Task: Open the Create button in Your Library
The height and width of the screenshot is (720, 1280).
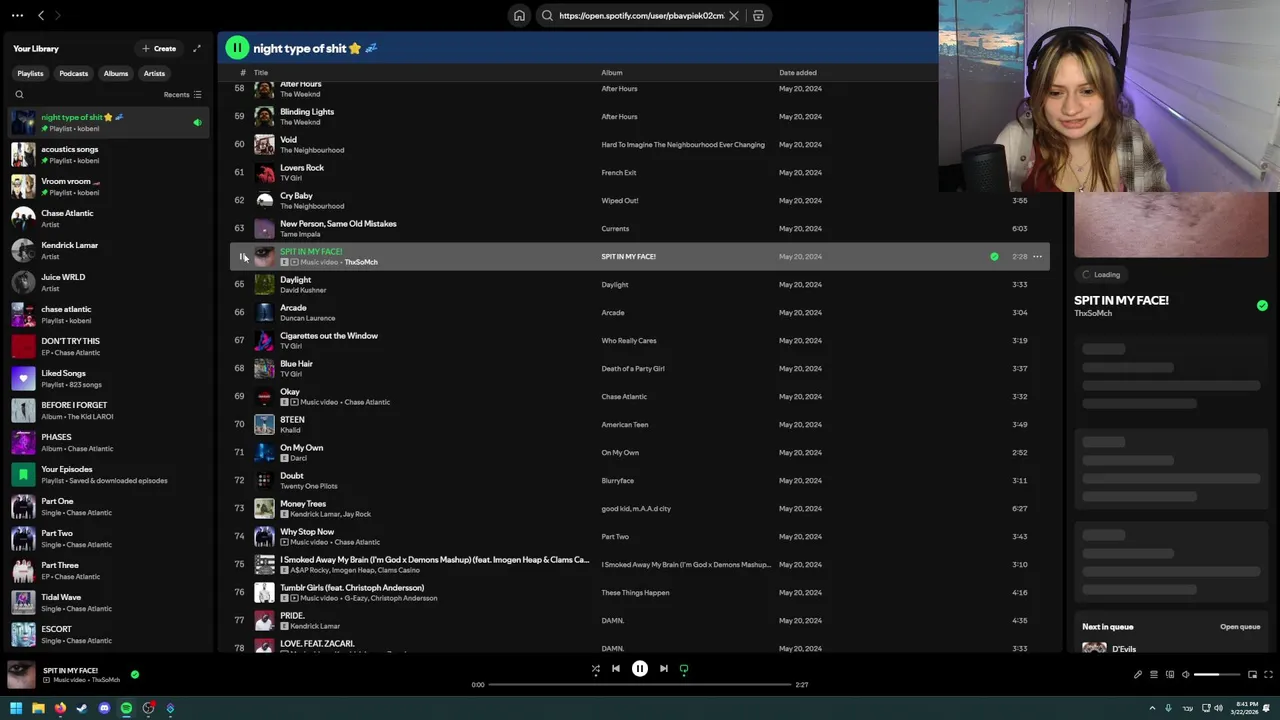Action: click(x=159, y=48)
